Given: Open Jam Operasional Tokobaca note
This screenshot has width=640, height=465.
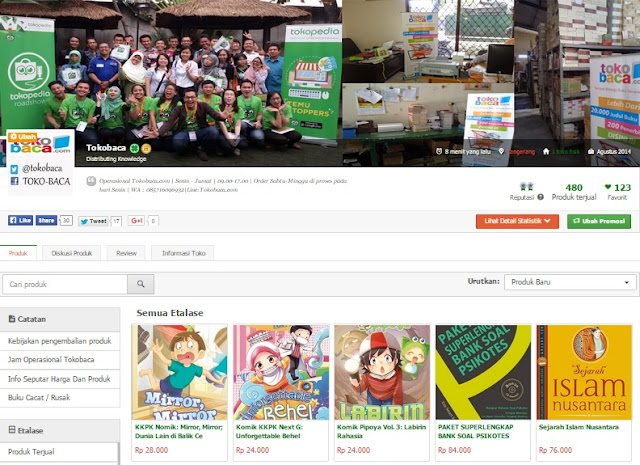Looking at the screenshot, I should click(x=60, y=360).
